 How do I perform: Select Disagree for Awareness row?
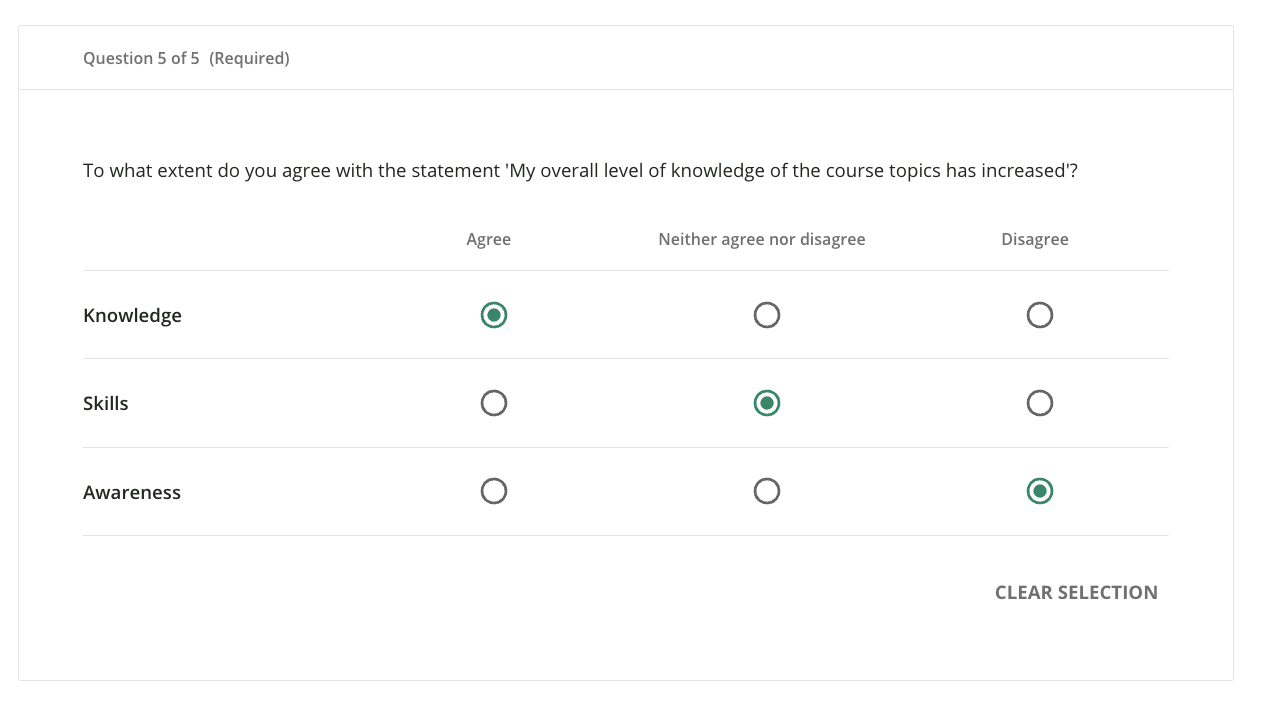click(x=1039, y=491)
